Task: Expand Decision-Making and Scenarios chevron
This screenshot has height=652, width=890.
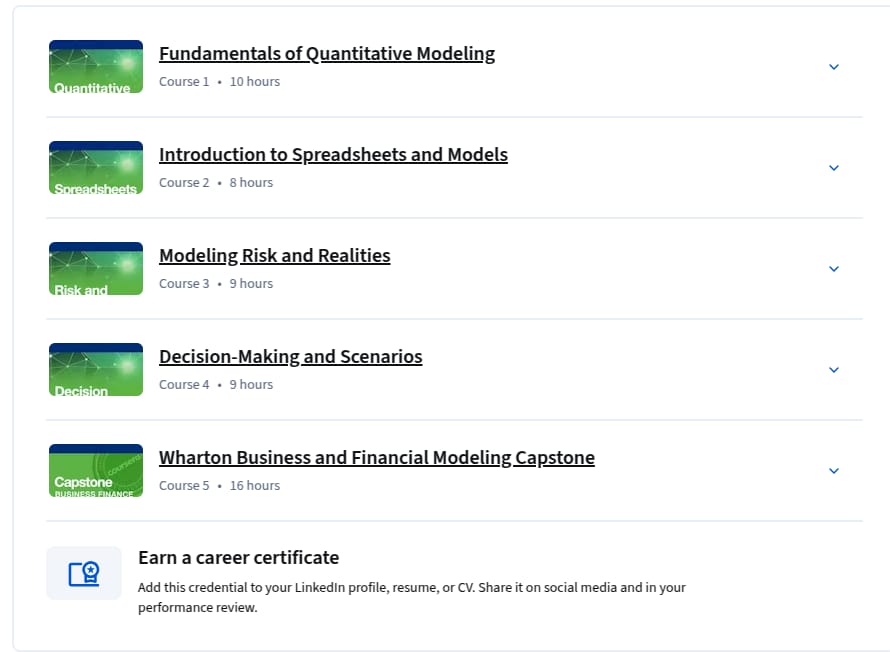Action: tap(834, 370)
